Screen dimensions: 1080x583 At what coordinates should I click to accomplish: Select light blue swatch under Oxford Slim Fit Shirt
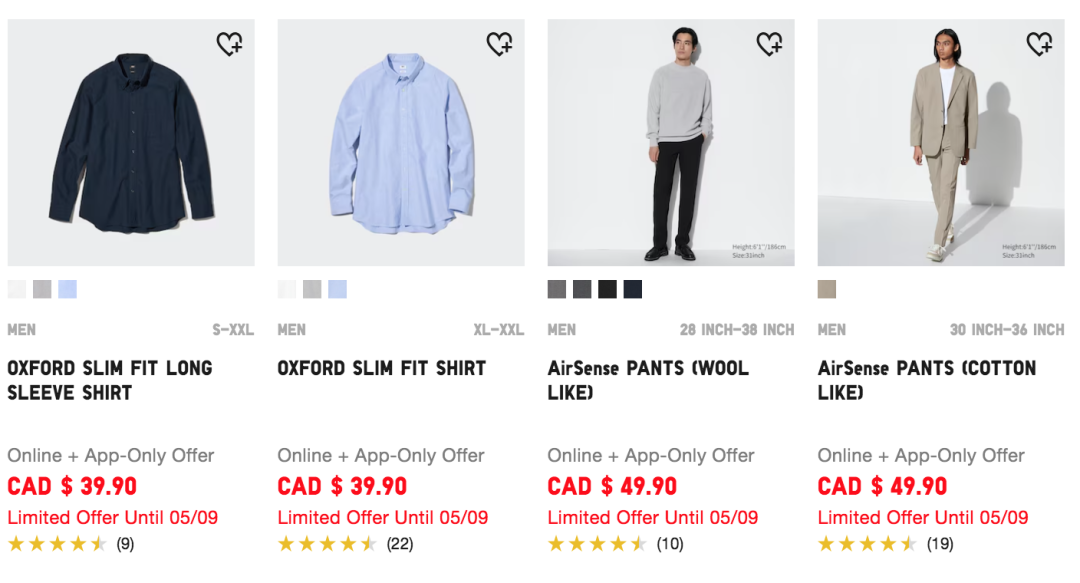[338, 289]
